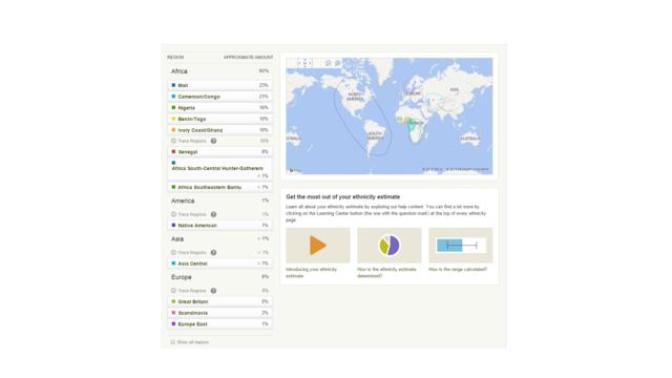Screen dimensions: 672x378
Task: Select the Europe East region row
Action: [220, 324]
